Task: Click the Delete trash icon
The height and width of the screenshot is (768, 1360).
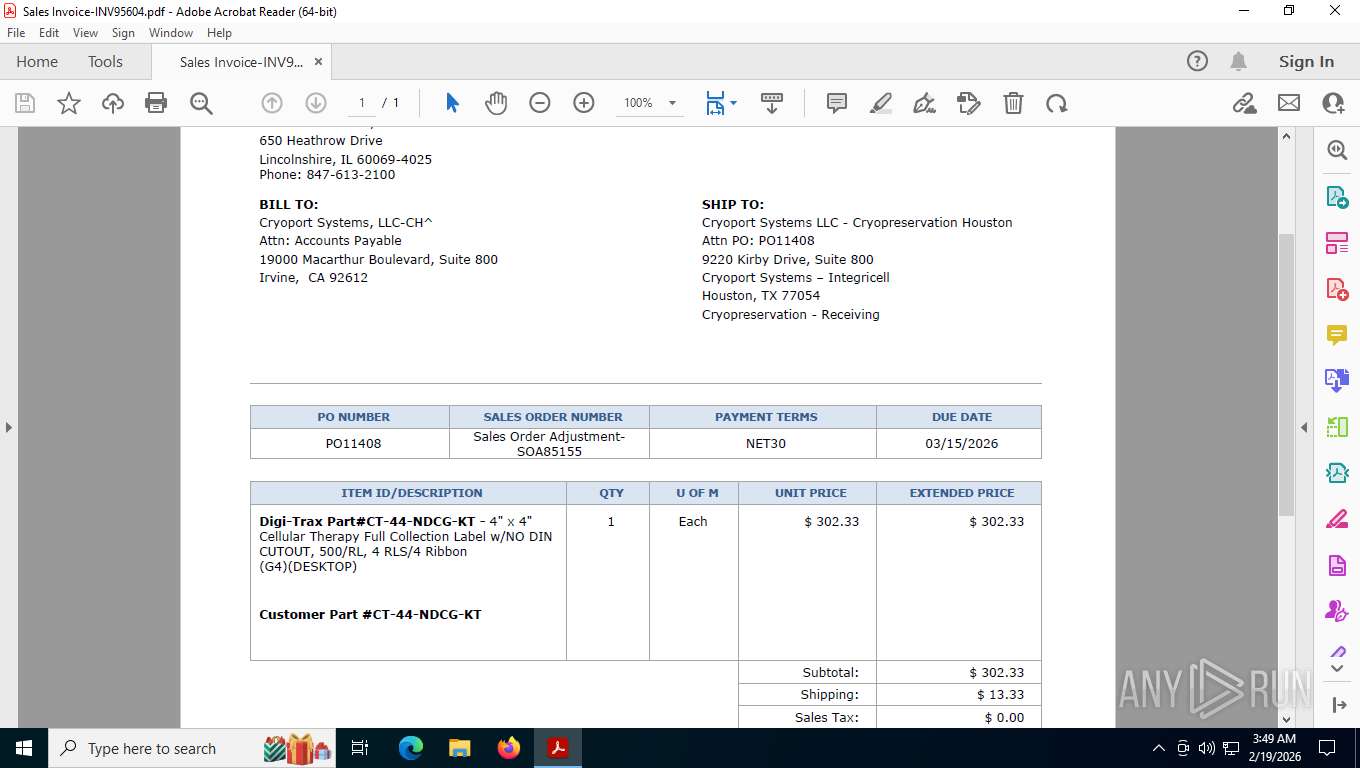Action: [x=1013, y=103]
